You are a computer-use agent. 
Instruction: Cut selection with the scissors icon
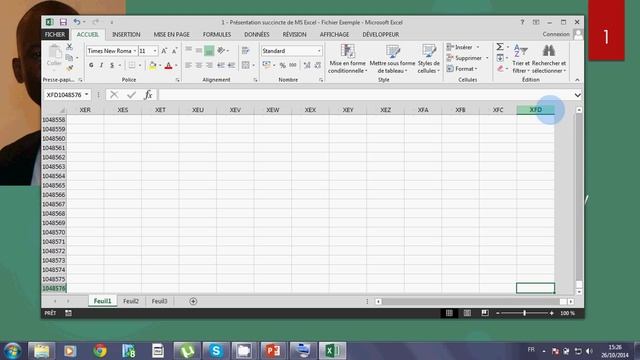click(69, 47)
